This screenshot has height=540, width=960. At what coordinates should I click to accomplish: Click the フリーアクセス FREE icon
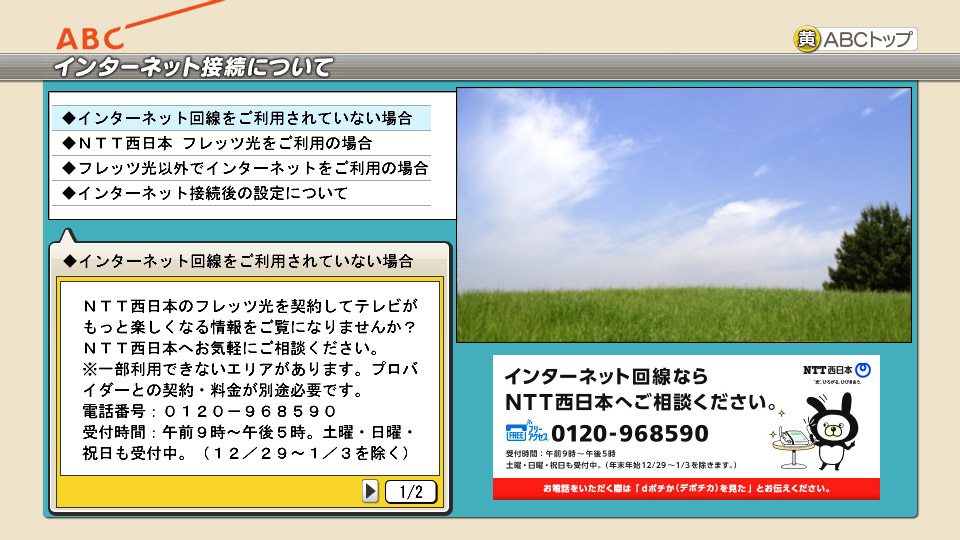527,431
